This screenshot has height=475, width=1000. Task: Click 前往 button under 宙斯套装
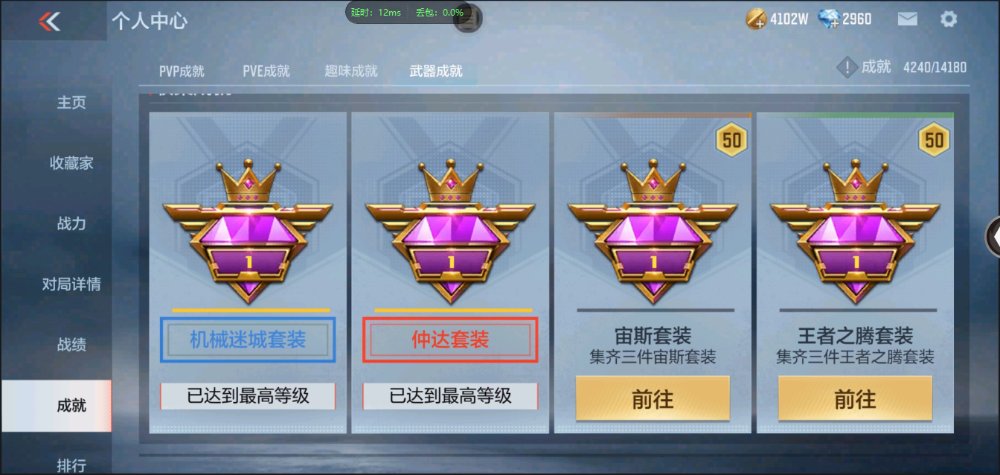tap(652, 398)
